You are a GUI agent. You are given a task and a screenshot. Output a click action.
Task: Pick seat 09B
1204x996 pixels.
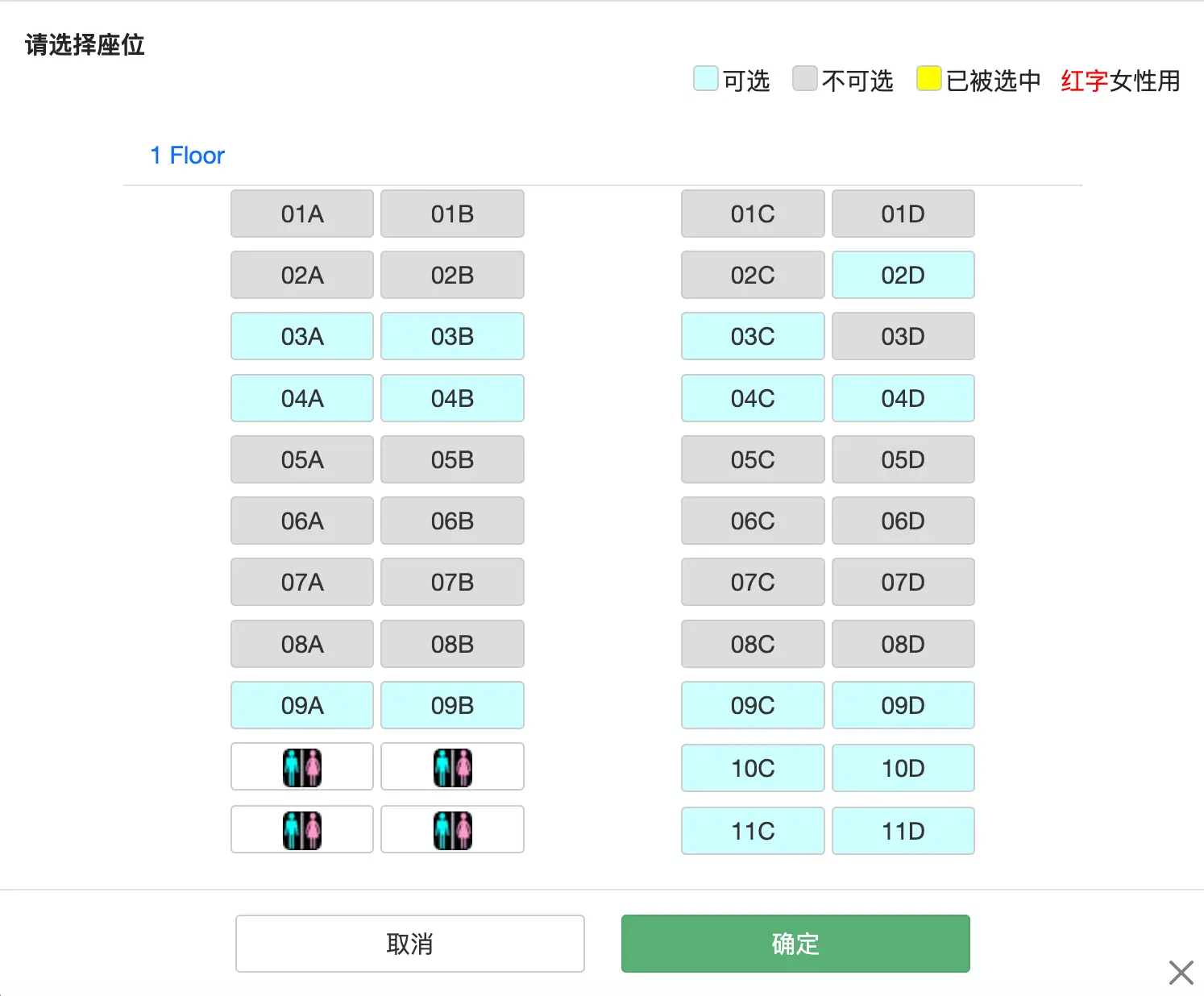pos(452,705)
